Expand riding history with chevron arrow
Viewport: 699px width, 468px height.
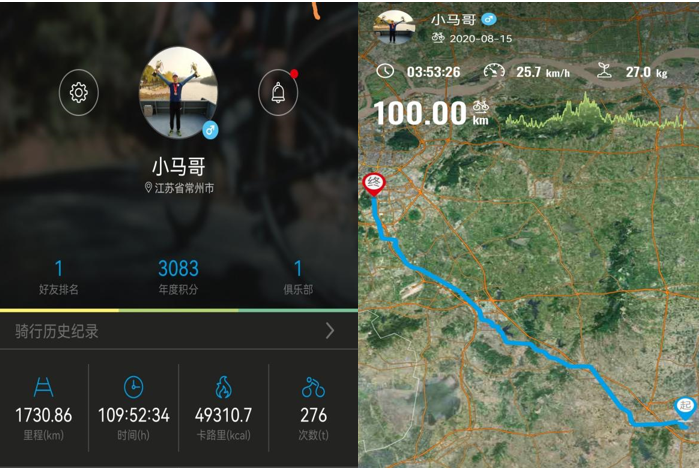point(330,331)
